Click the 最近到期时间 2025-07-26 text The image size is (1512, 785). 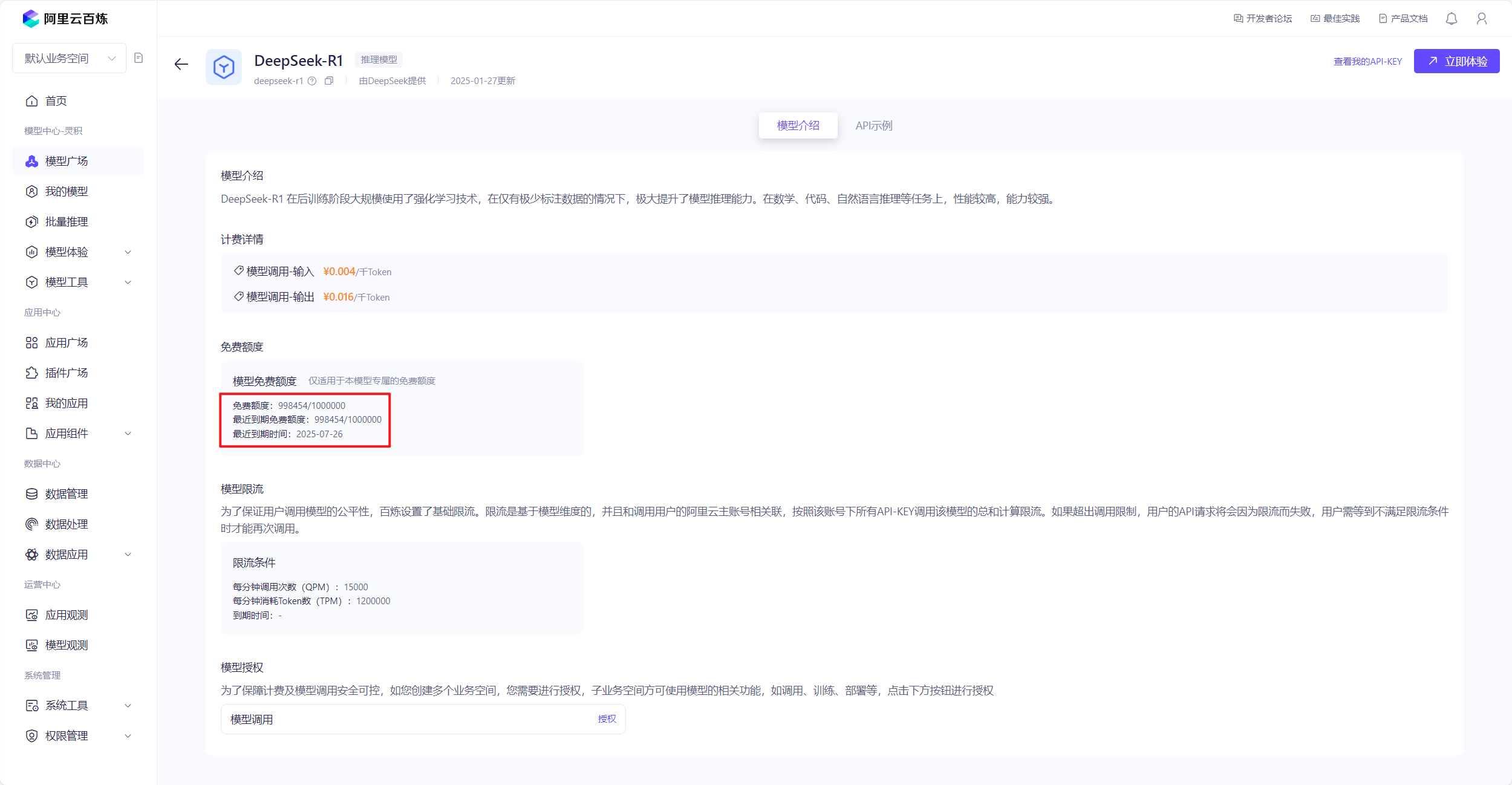(x=288, y=434)
